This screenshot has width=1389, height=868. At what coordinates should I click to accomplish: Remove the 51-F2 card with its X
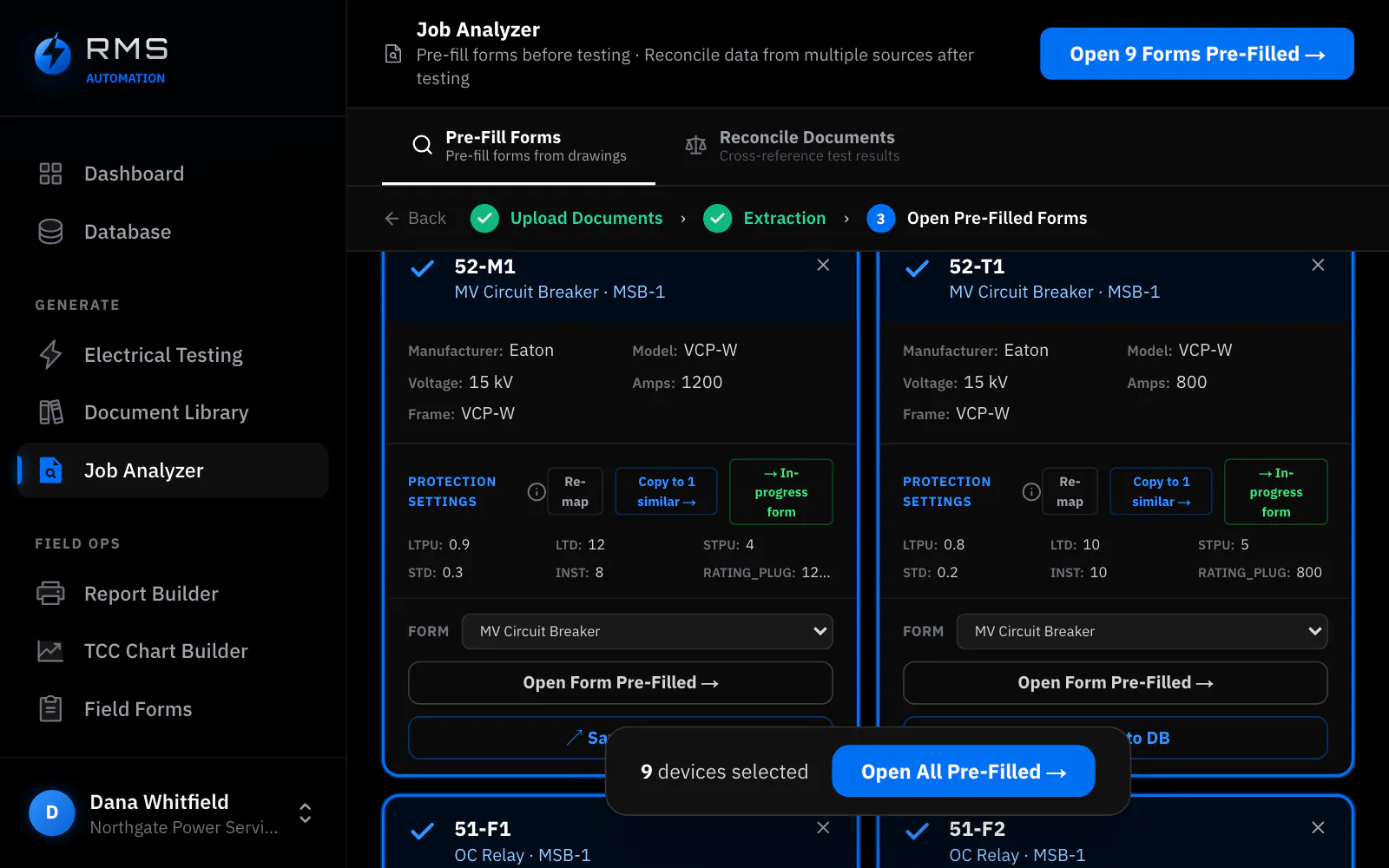[x=1318, y=828]
